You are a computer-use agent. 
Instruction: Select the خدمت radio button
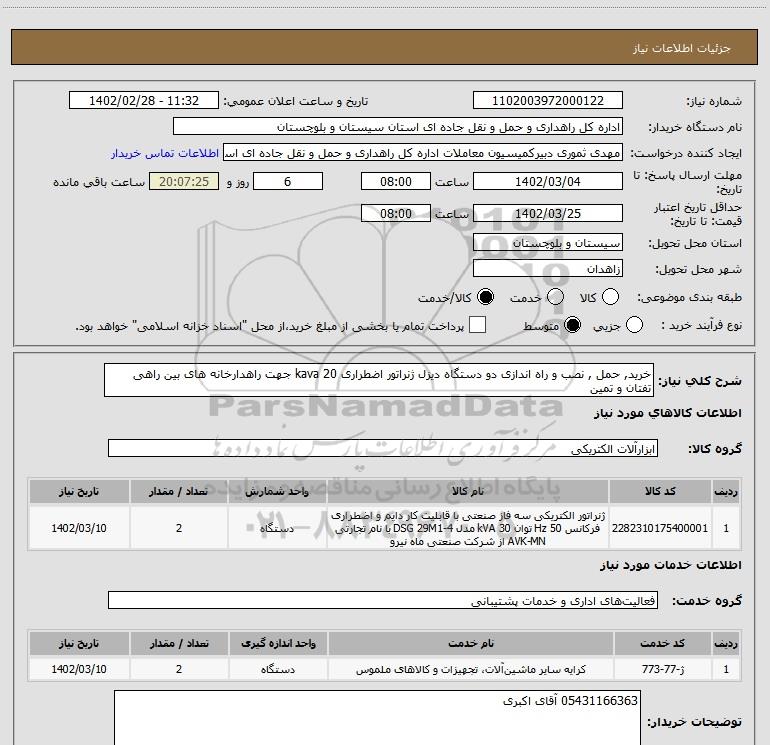[555, 297]
